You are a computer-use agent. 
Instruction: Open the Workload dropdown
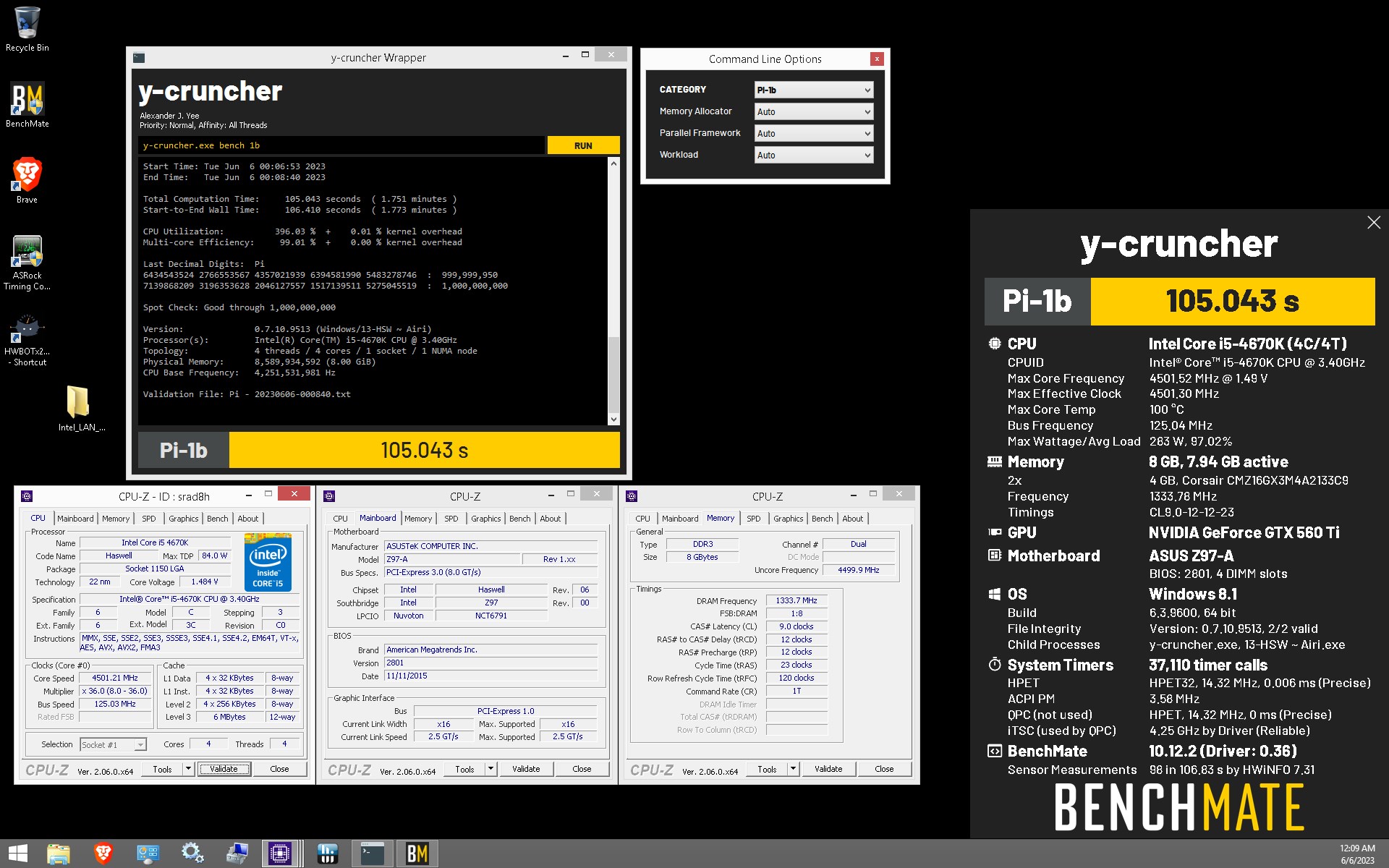click(x=814, y=155)
